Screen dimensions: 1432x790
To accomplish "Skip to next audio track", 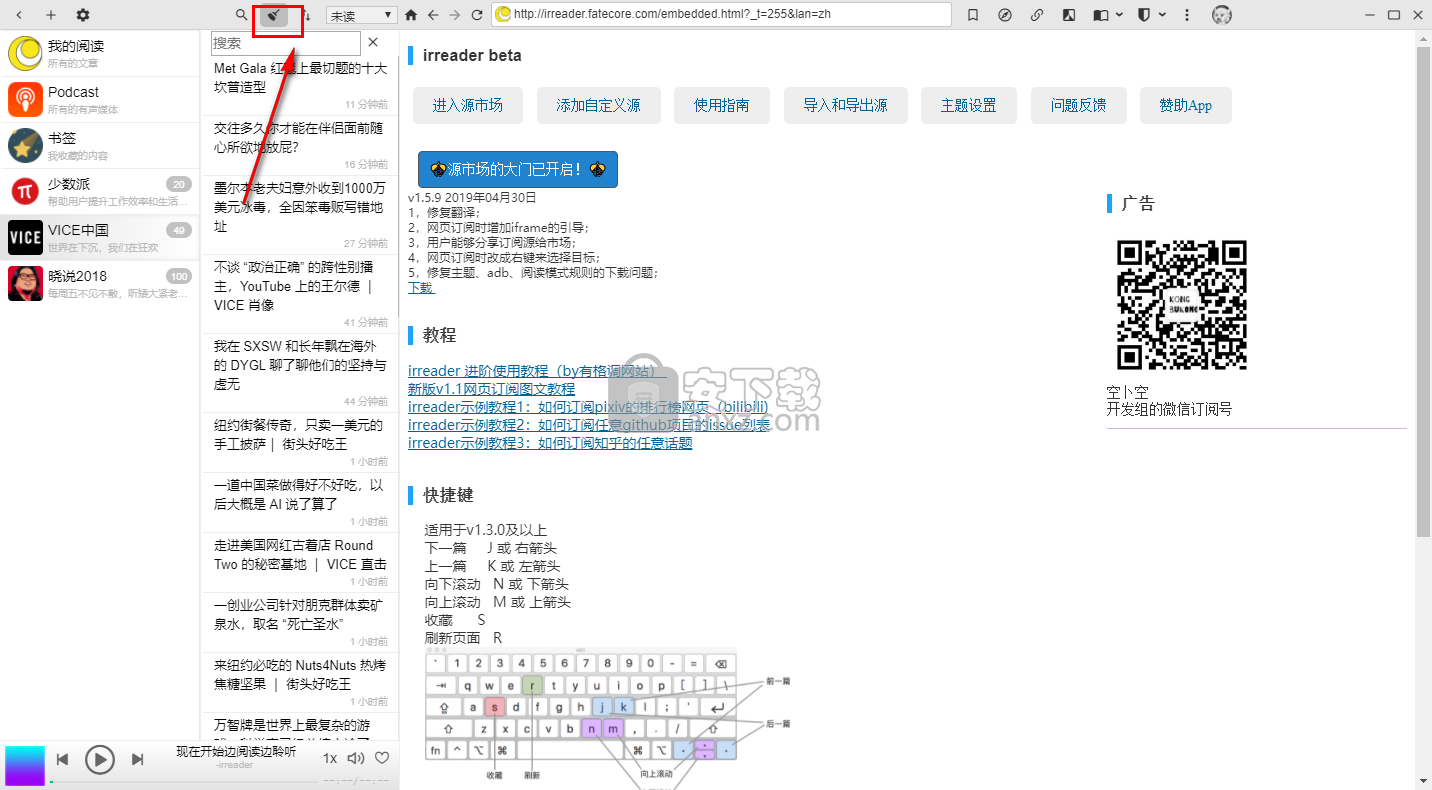I will pyautogui.click(x=138, y=760).
